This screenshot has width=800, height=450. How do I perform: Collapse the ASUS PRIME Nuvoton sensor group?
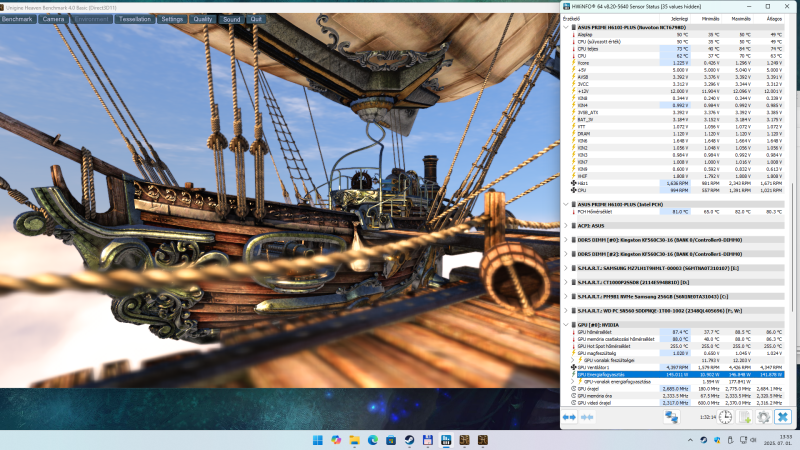click(566, 28)
